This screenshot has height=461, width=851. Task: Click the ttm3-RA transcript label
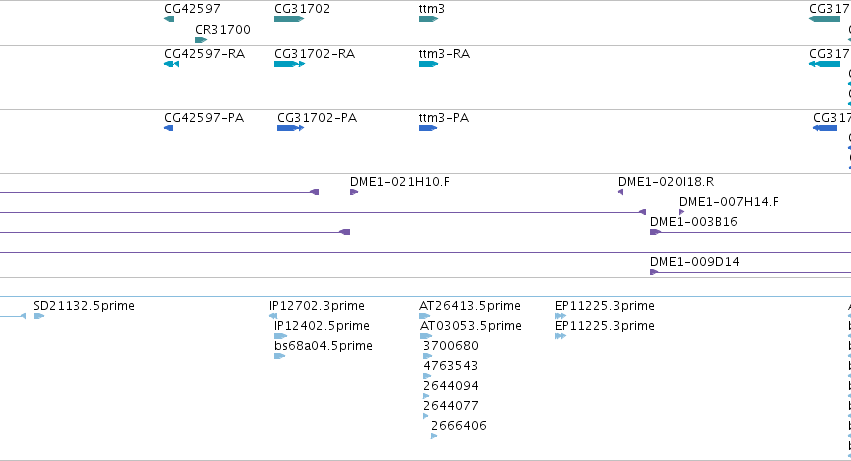[x=444, y=54]
